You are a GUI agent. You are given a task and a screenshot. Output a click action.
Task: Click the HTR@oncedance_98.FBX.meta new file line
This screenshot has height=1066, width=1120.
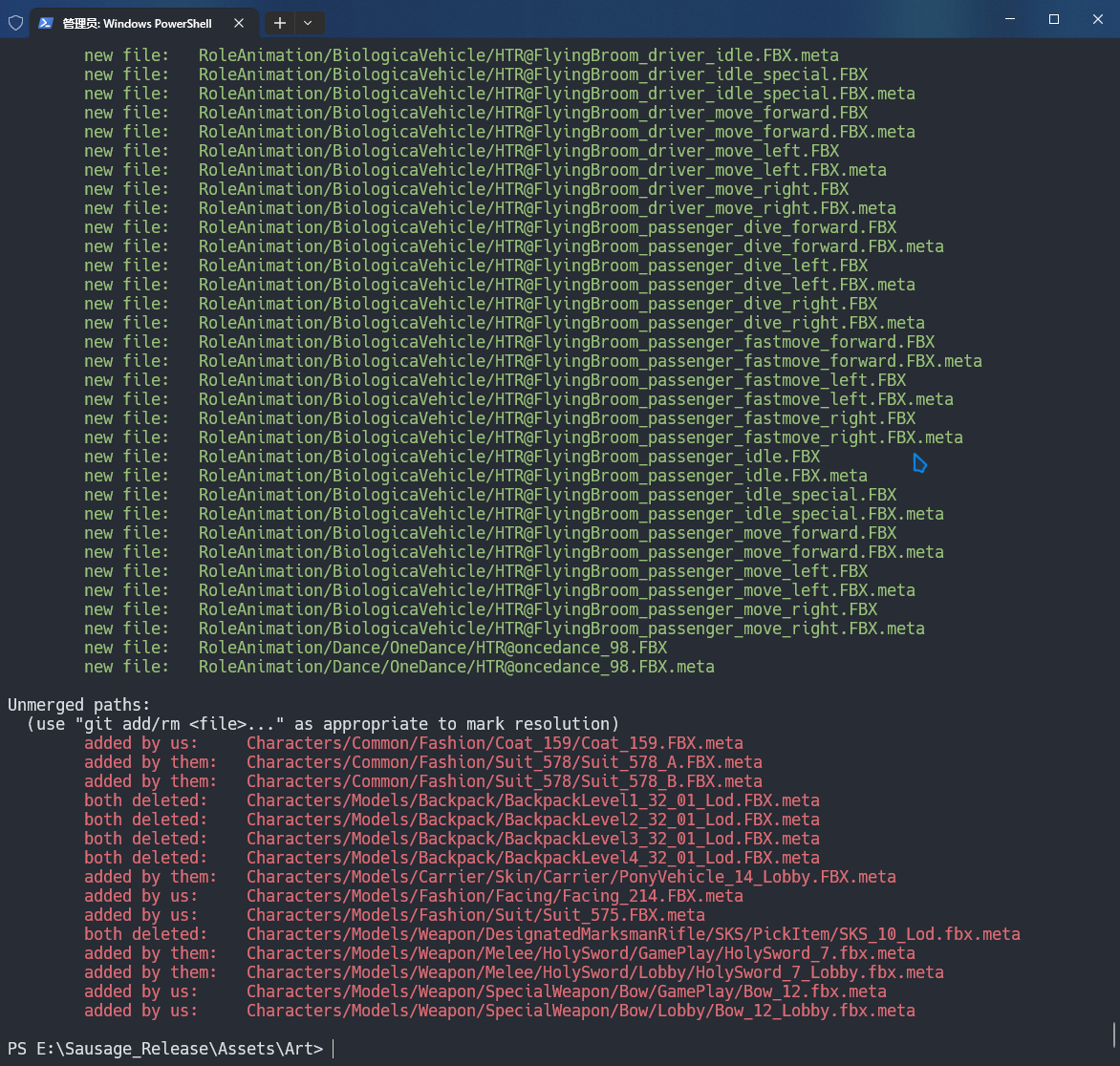(456, 667)
